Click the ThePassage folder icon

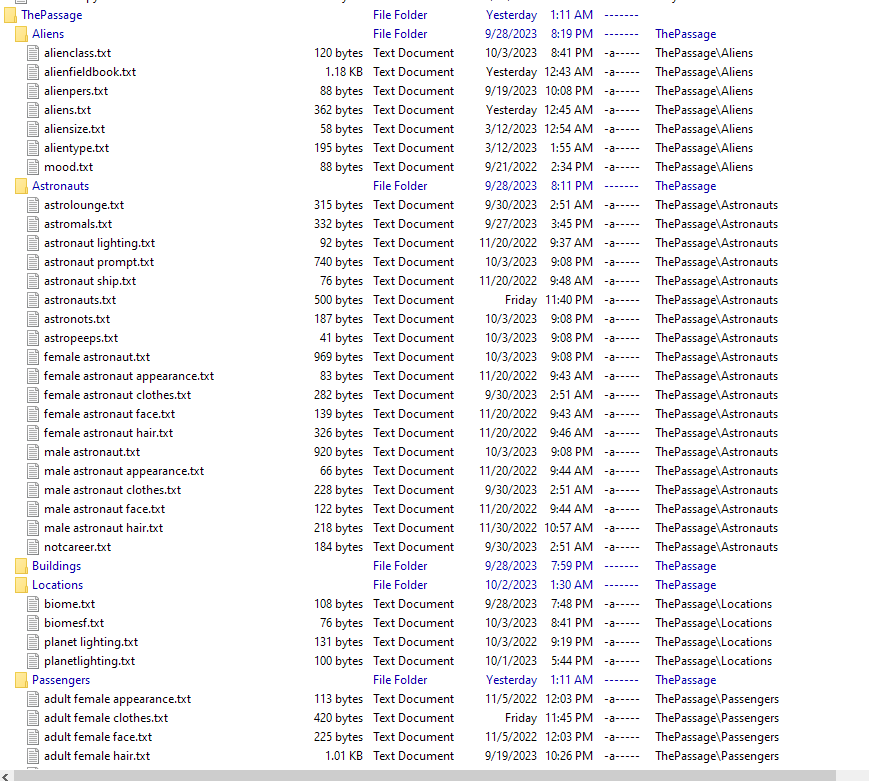click(x=12, y=14)
